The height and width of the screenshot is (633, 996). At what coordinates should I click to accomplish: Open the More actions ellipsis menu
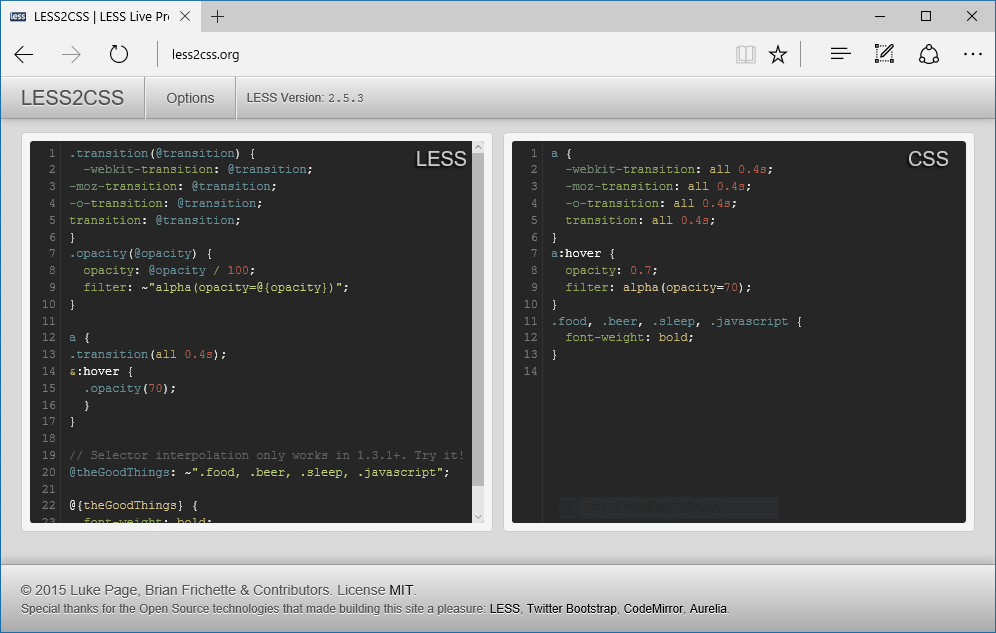[973, 54]
